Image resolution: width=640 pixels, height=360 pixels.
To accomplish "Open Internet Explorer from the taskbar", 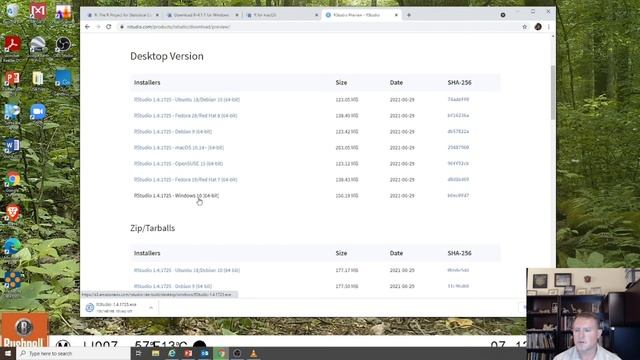I will (172, 353).
